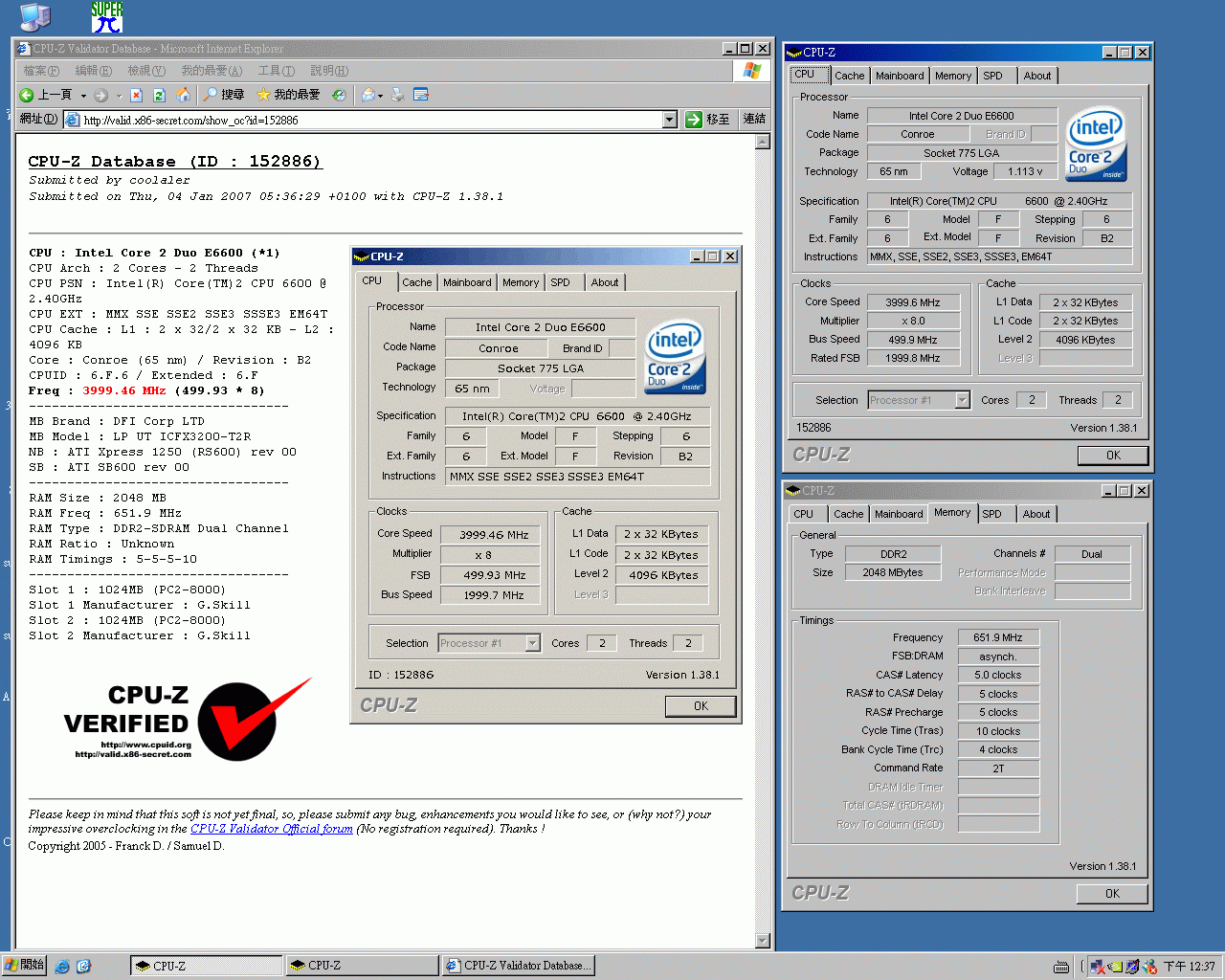1225x980 pixels.
Task: Refresh the page in Internet Explorer
Action: tap(159, 95)
